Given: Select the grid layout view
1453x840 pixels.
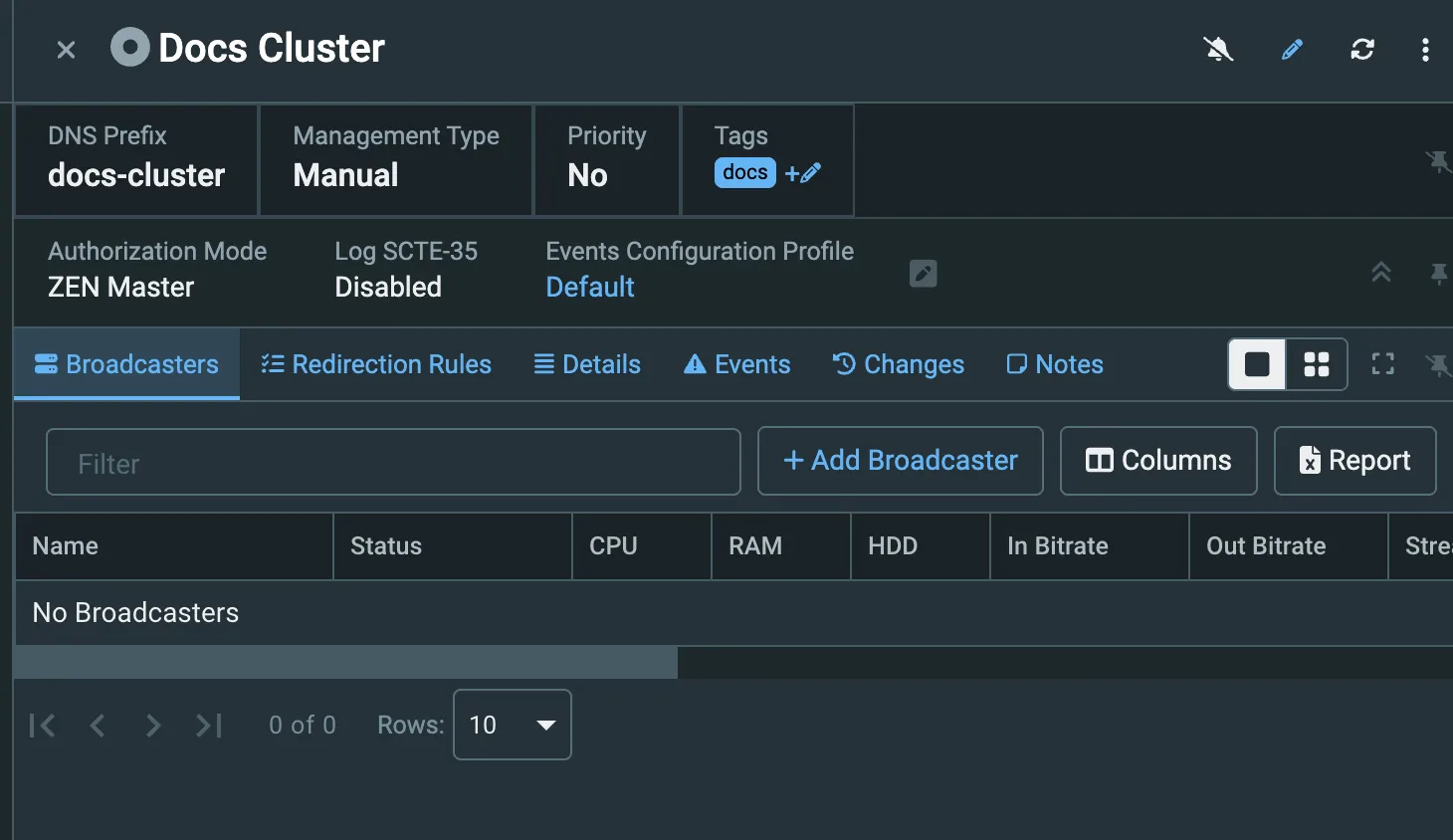Looking at the screenshot, I should 1317,364.
